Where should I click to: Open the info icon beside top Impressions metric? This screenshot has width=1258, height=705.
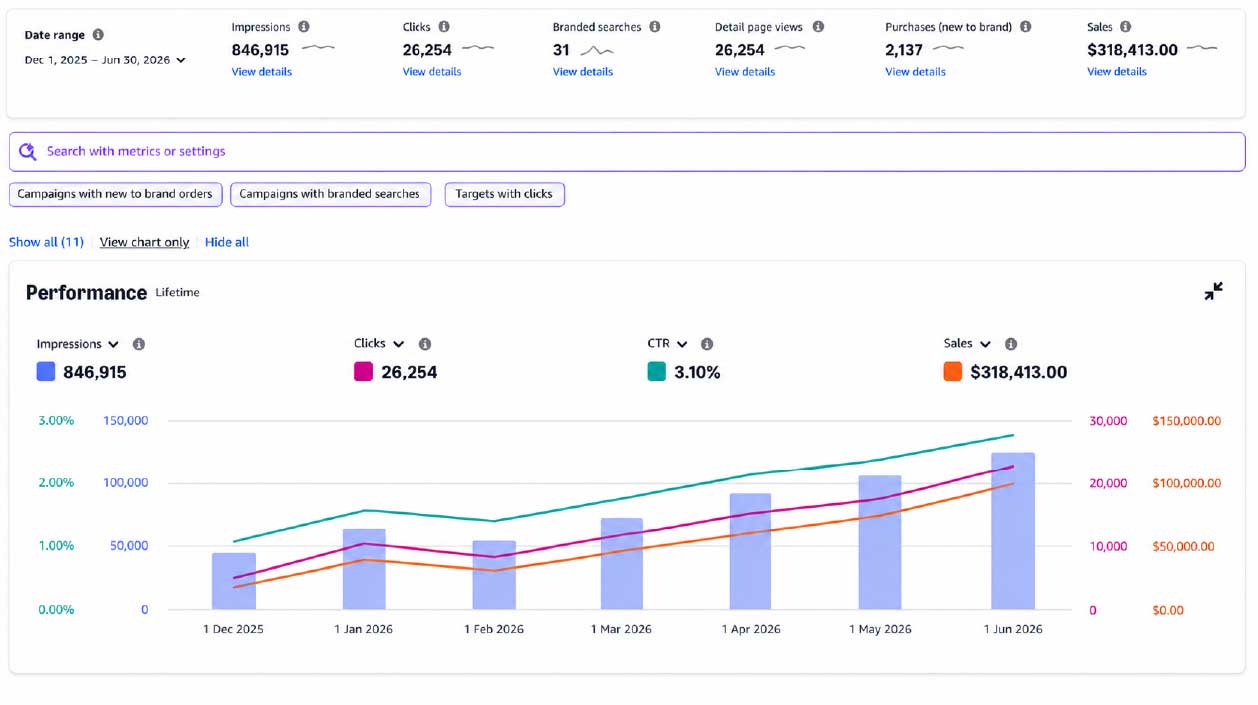pos(304,27)
